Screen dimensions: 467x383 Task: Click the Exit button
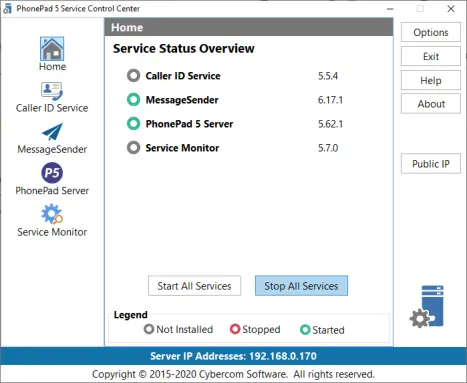(431, 56)
